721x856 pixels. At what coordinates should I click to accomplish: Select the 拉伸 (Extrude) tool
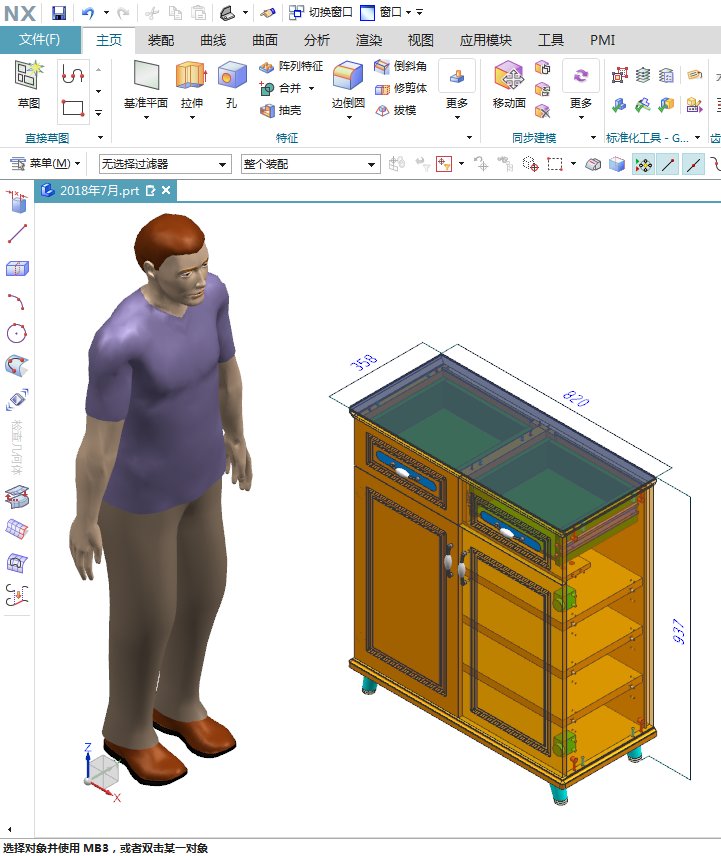click(191, 77)
